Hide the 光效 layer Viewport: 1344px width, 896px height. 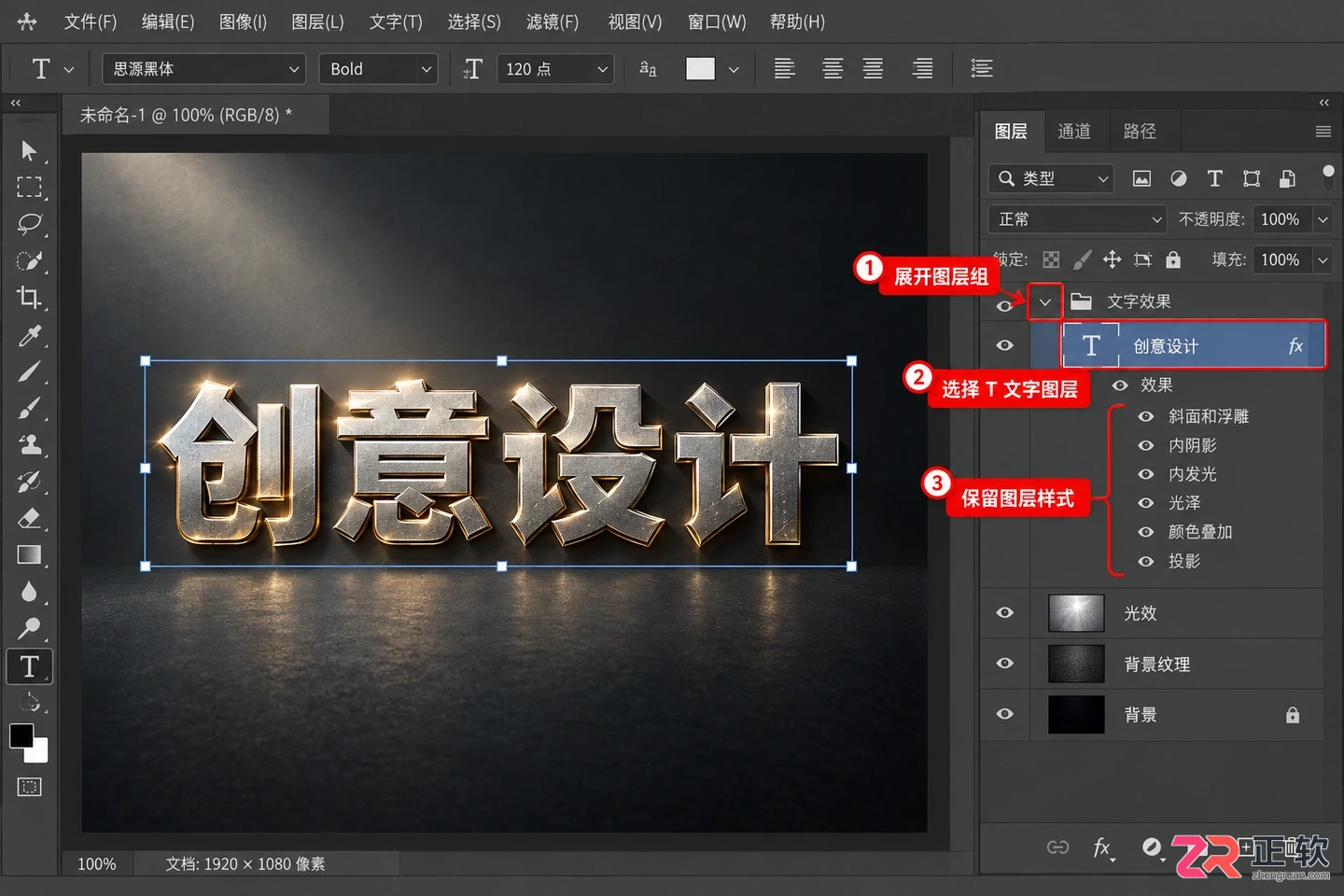pyautogui.click(x=1004, y=613)
